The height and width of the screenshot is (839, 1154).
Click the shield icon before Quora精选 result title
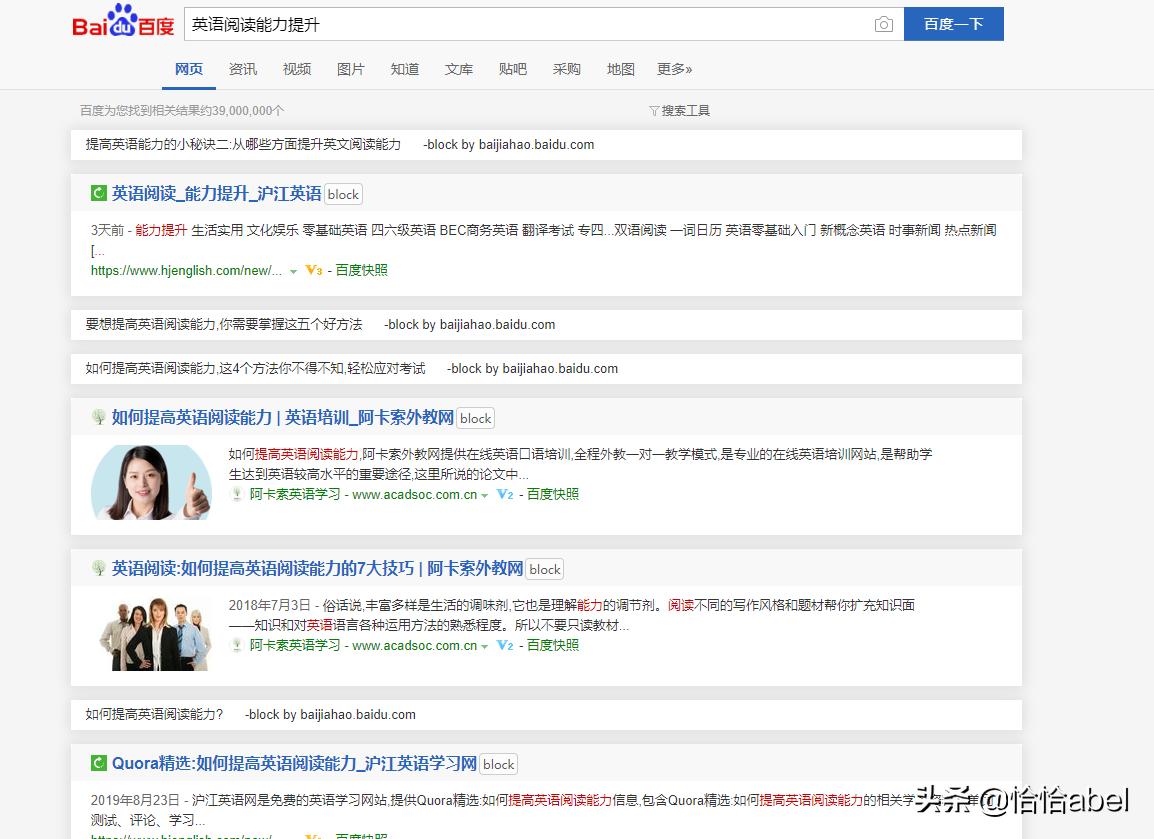(99, 763)
